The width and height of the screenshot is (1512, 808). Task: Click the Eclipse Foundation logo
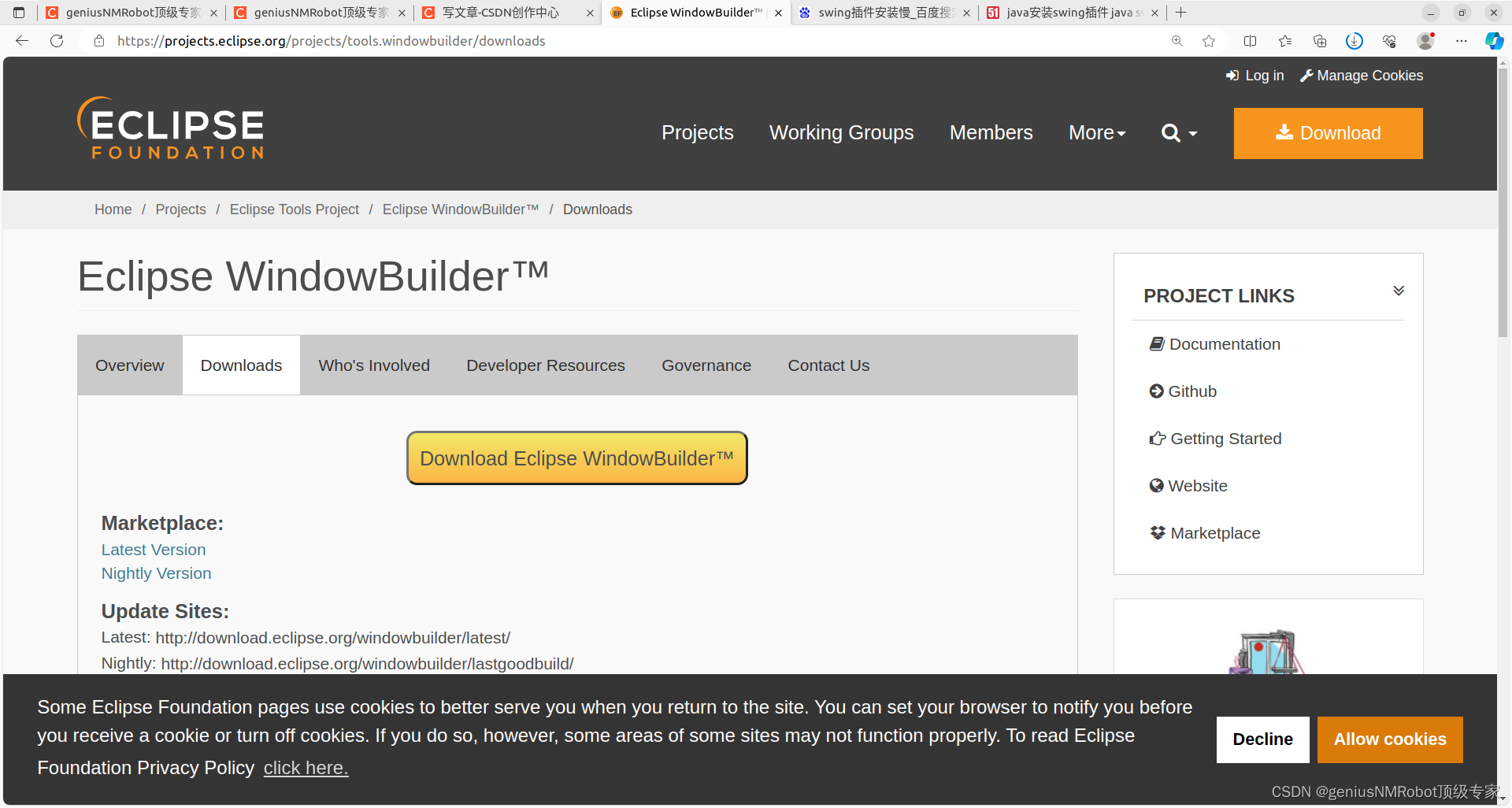170,128
